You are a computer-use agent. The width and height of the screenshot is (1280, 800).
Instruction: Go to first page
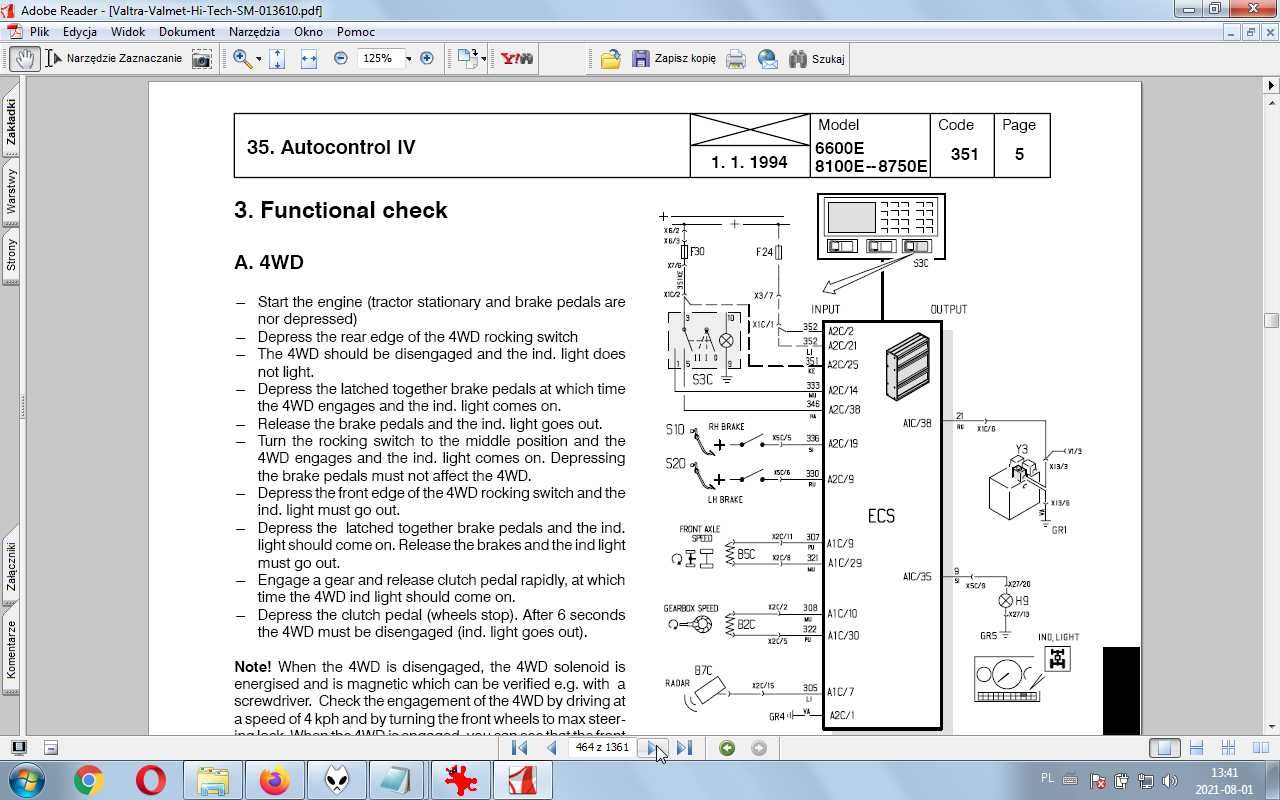point(520,748)
